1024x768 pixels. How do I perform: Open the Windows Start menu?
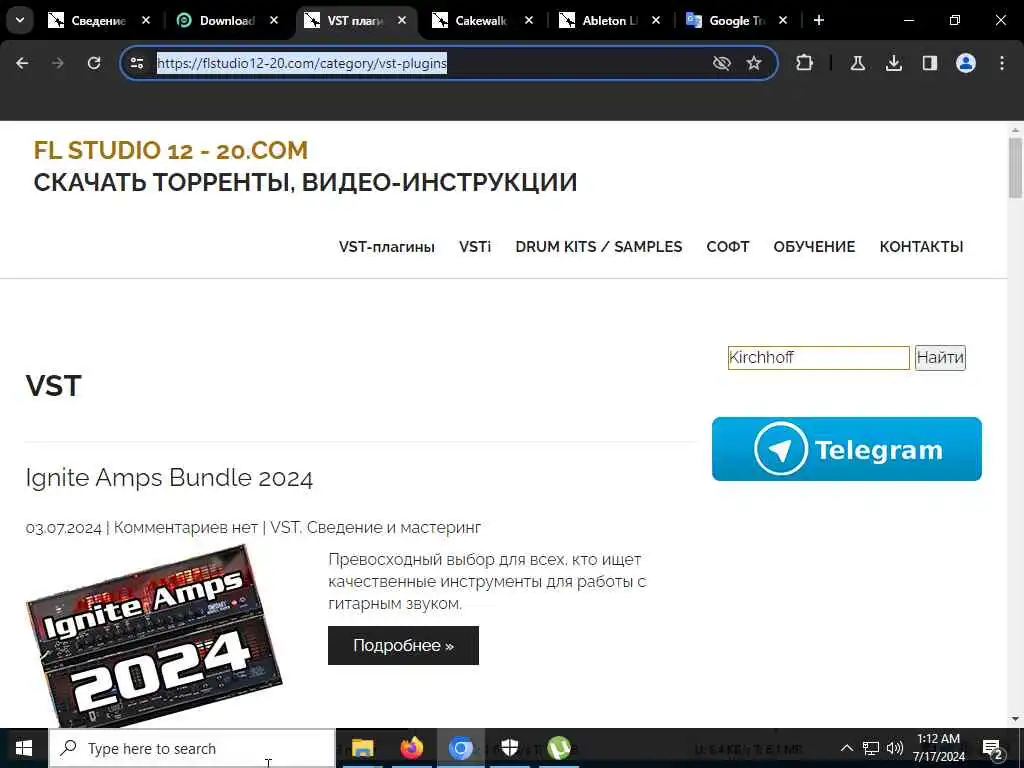pyautogui.click(x=24, y=748)
